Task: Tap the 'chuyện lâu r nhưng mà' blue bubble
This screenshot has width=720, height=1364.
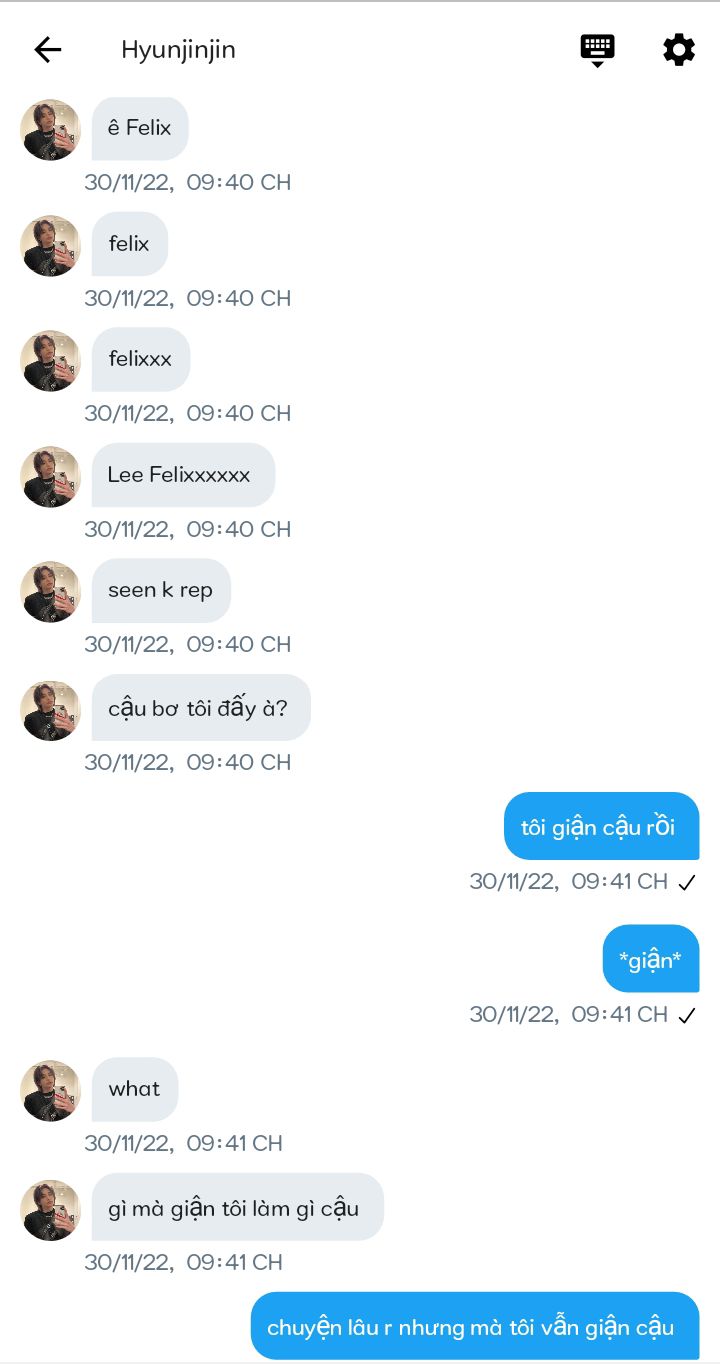Action: [475, 1326]
